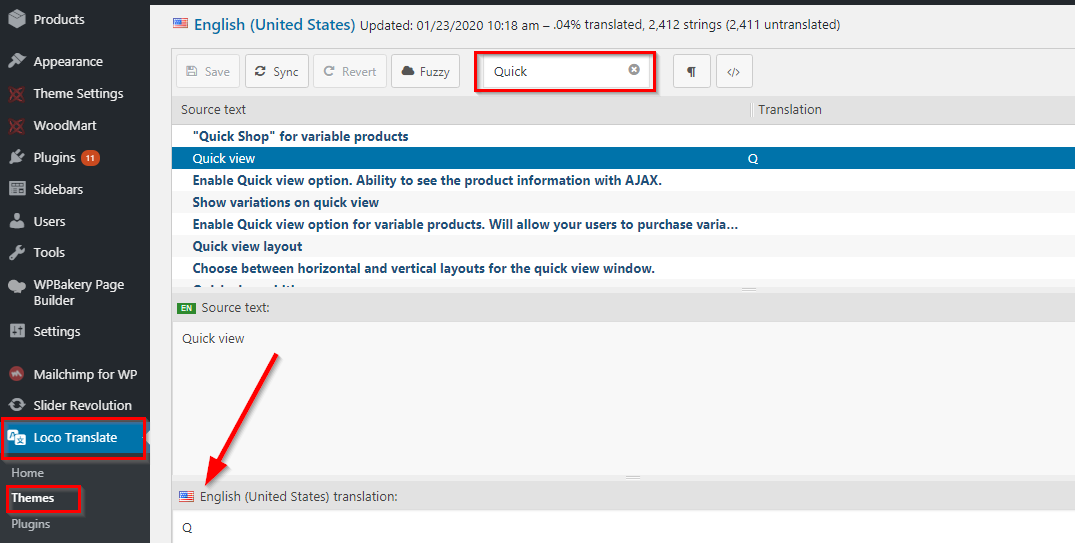
Task: Sort by the Translation column header
Action: point(790,110)
